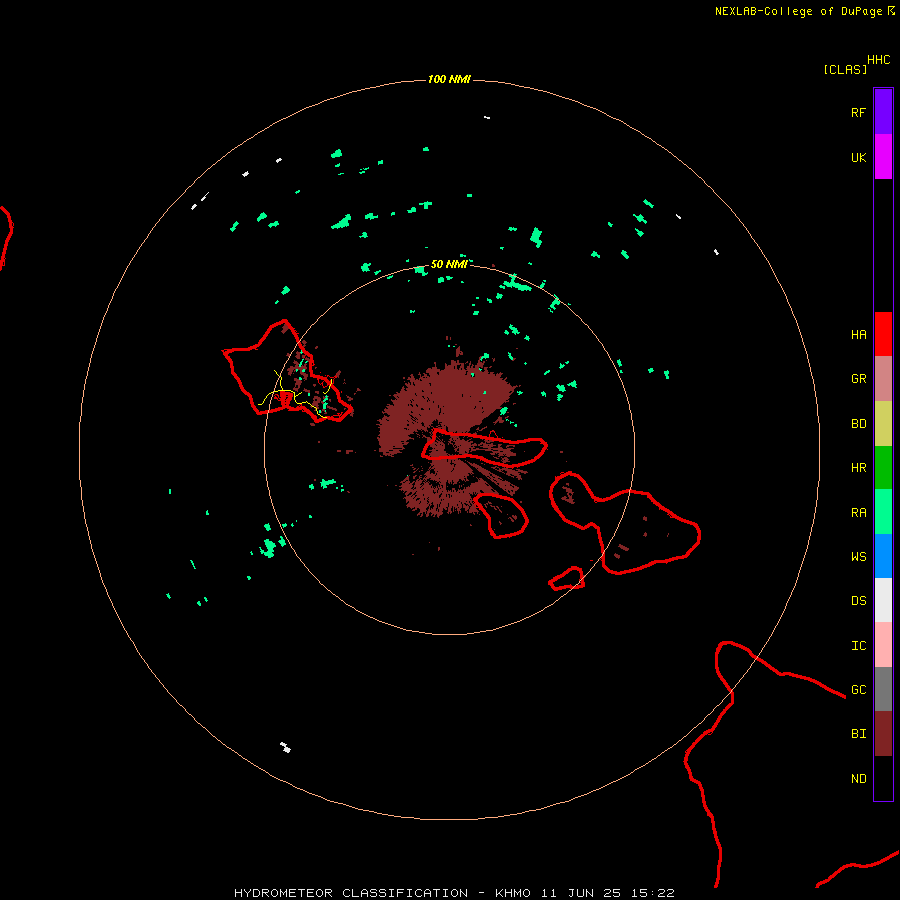
Task: Click the 100 NMI range ring label
Action: [449, 79]
